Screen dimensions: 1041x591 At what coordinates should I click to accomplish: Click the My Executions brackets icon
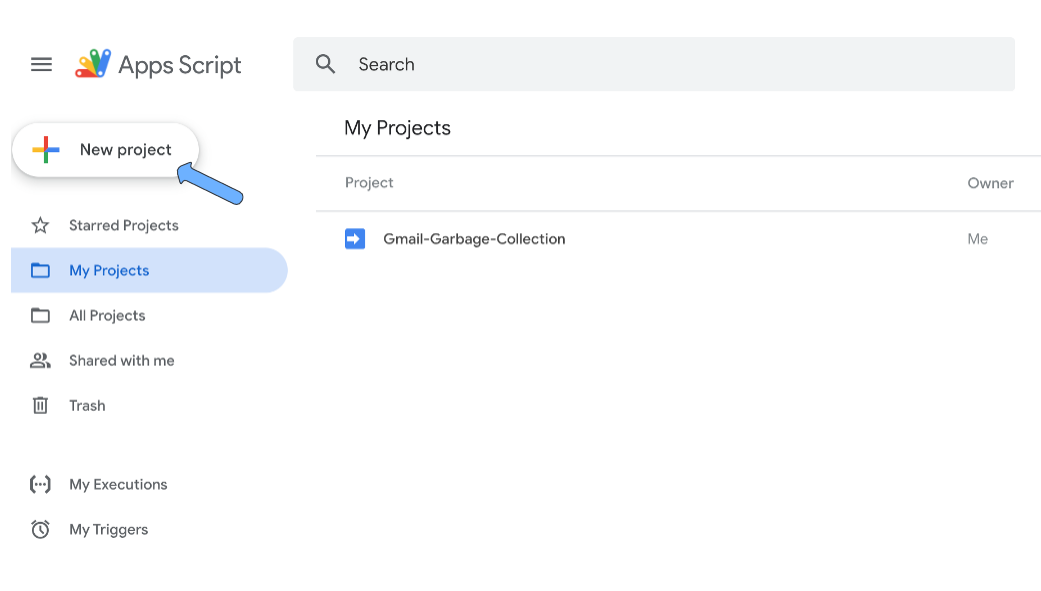pyautogui.click(x=40, y=485)
